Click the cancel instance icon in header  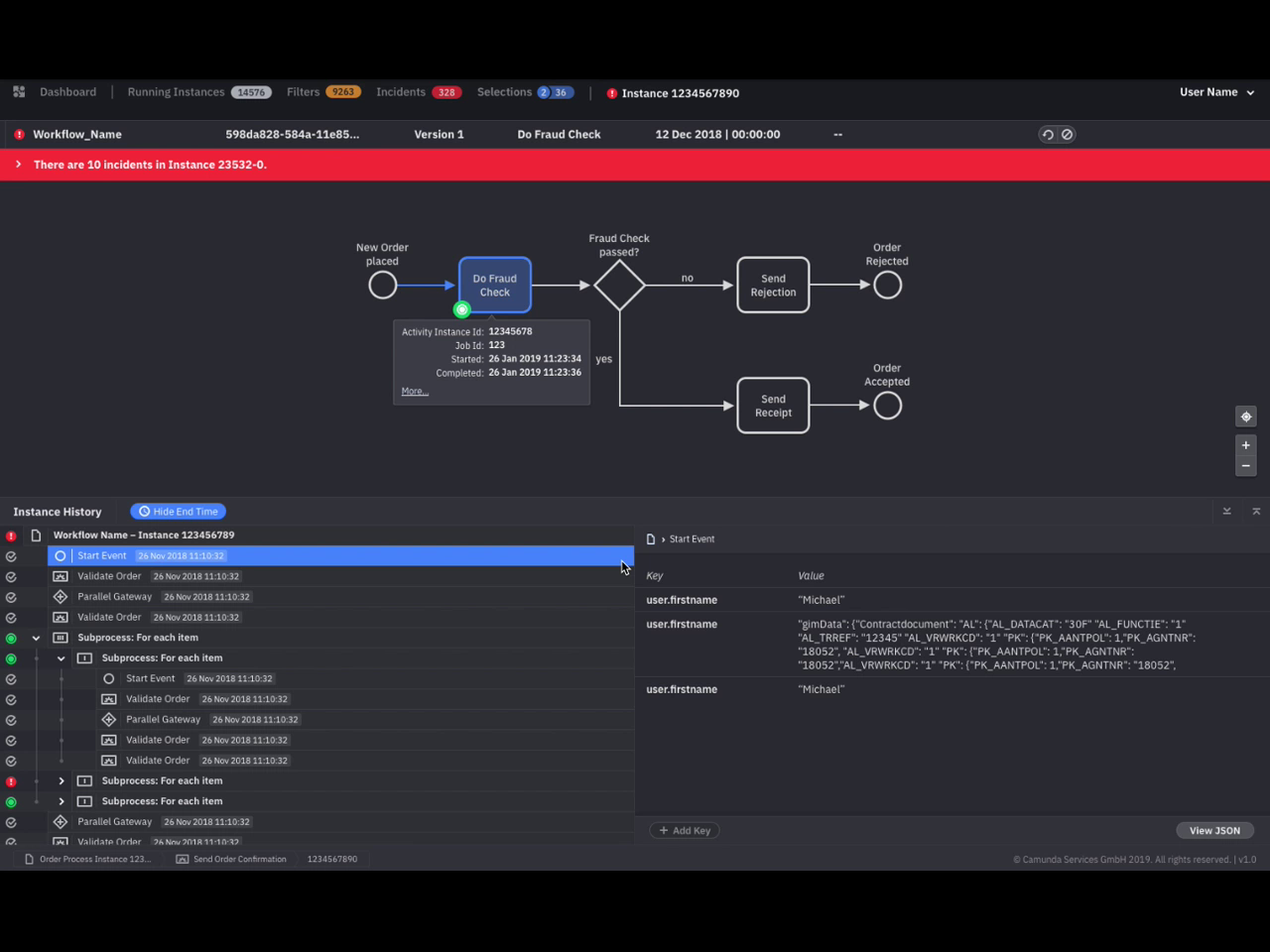(1068, 135)
